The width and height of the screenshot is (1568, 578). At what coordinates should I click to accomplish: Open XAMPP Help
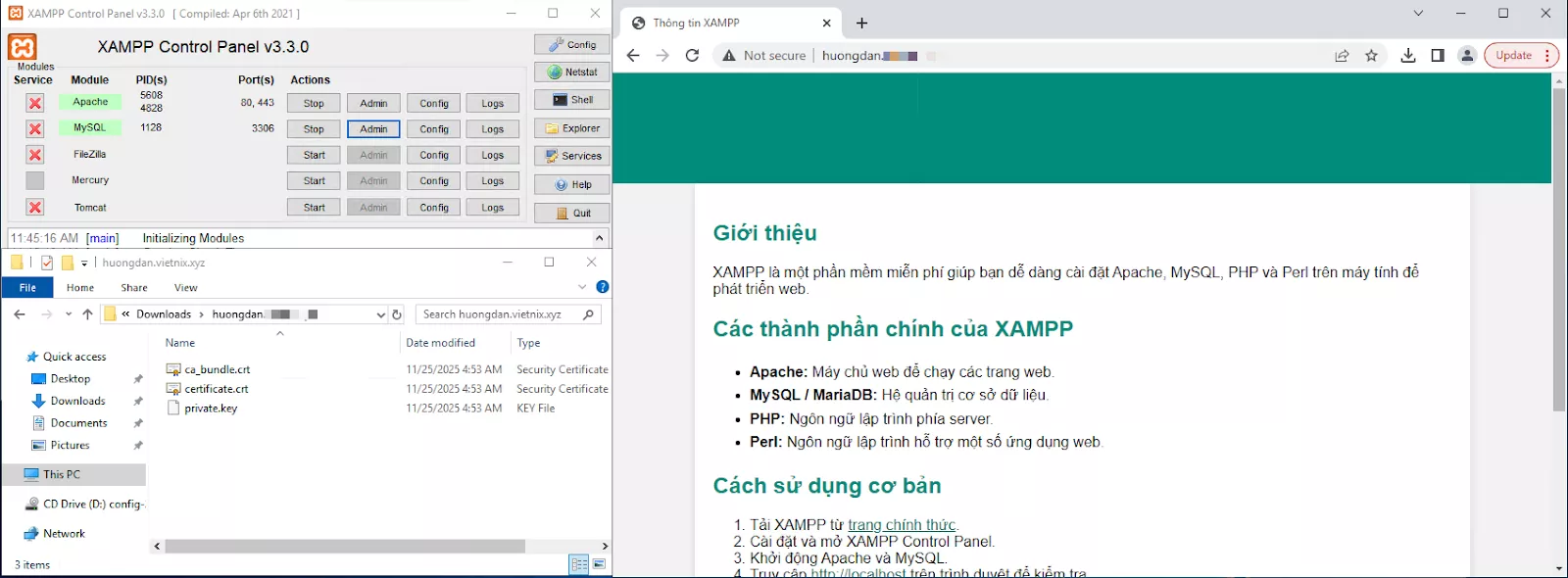click(x=572, y=184)
